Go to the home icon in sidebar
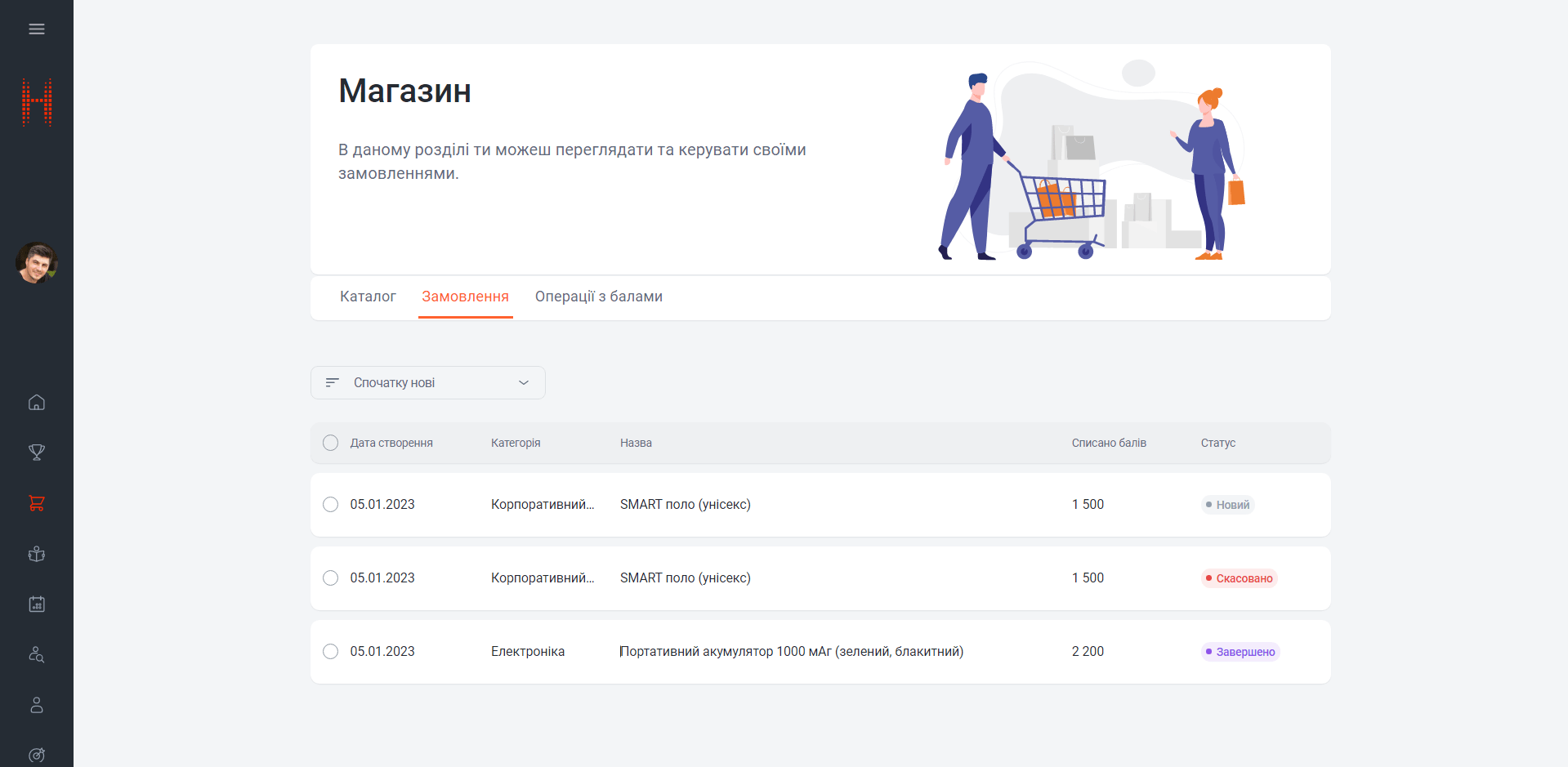Image resolution: width=1568 pixels, height=767 pixels. (37, 403)
